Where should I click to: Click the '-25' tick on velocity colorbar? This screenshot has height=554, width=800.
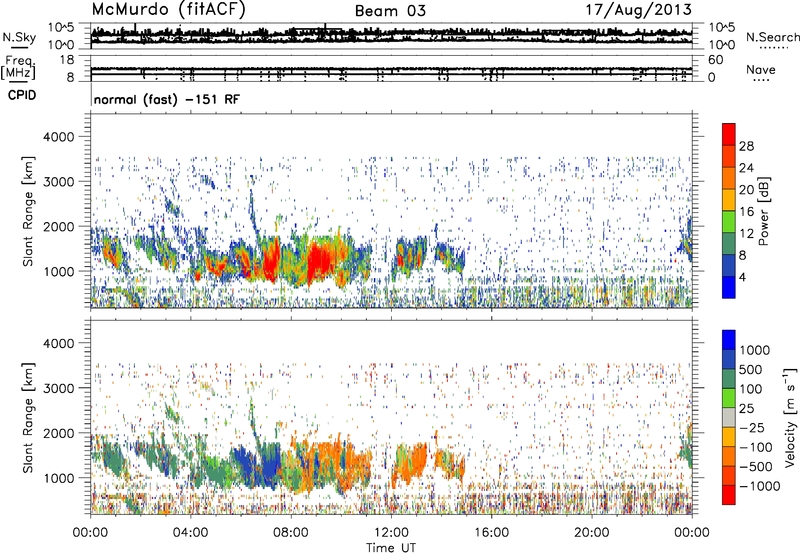(752, 427)
